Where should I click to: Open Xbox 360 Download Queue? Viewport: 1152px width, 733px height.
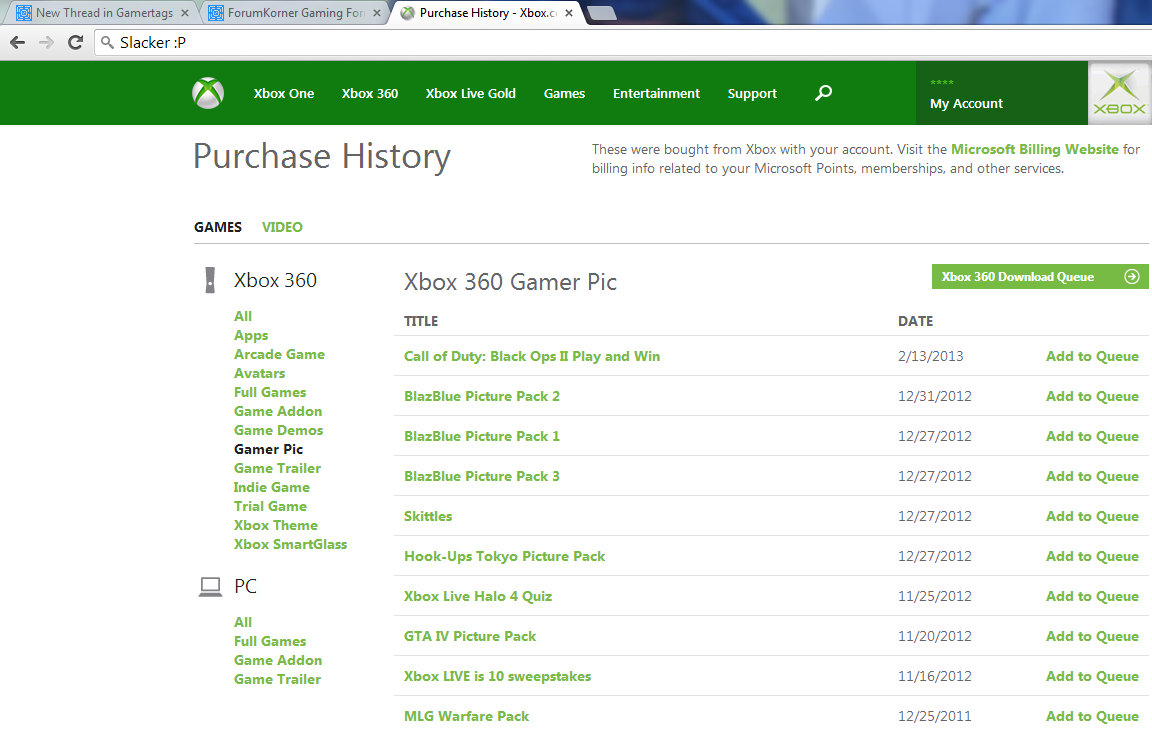click(x=1040, y=277)
